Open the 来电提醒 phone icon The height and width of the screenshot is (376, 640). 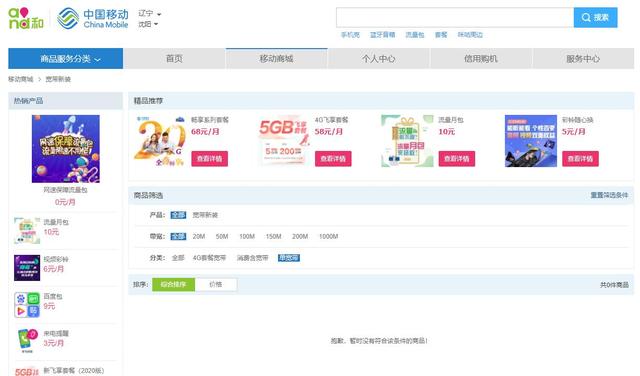(27, 340)
